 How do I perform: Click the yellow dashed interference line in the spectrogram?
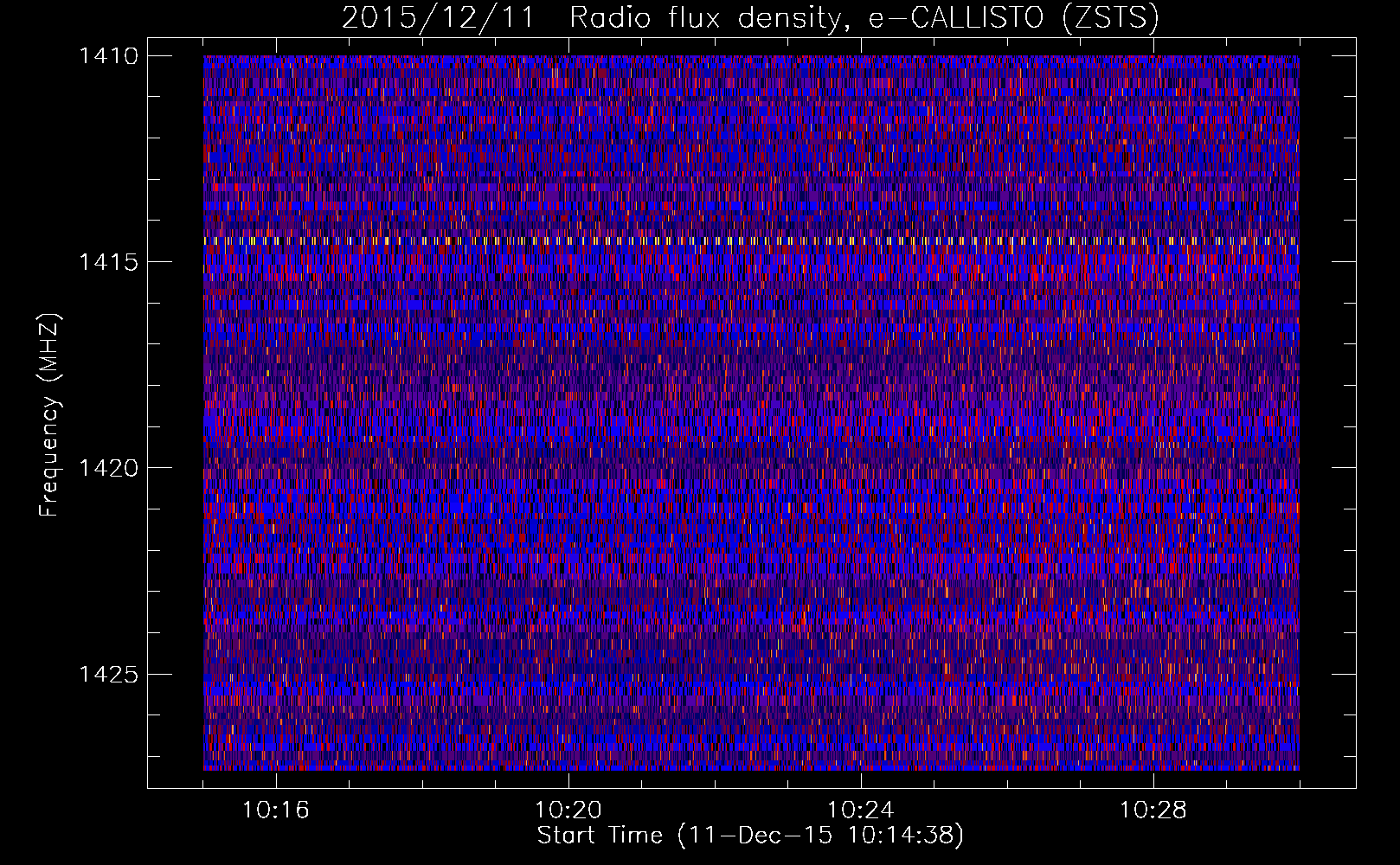(x=751, y=240)
